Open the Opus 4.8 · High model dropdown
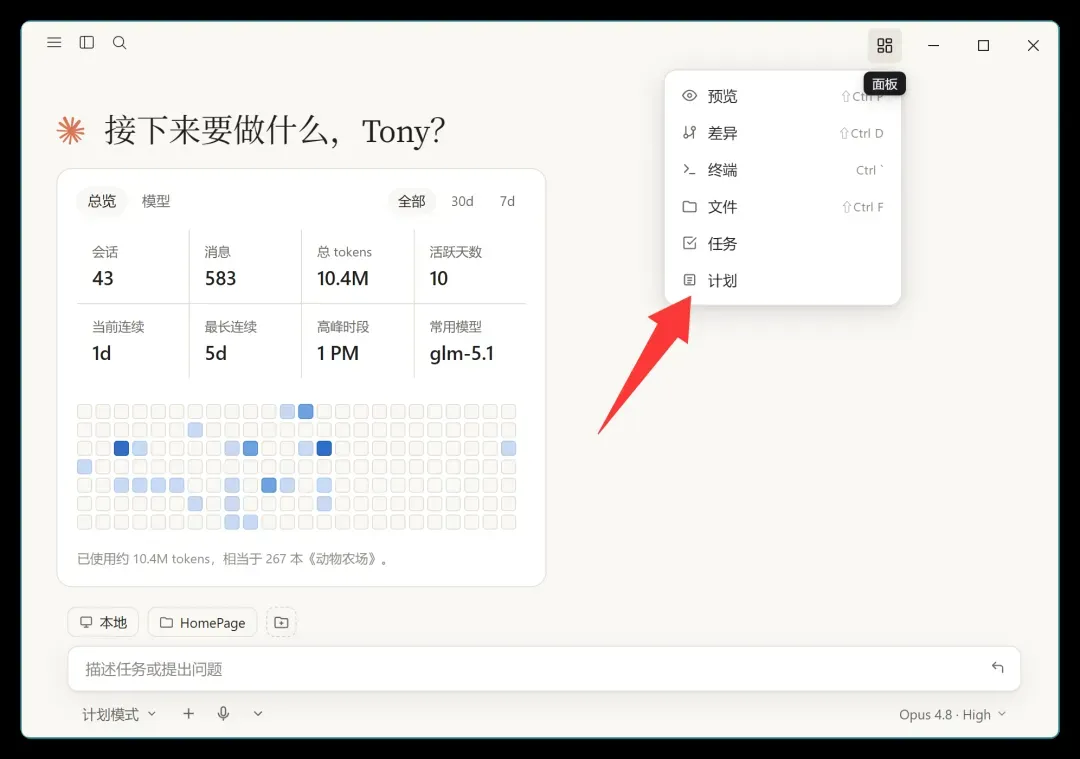This screenshot has width=1080, height=759. coord(952,714)
